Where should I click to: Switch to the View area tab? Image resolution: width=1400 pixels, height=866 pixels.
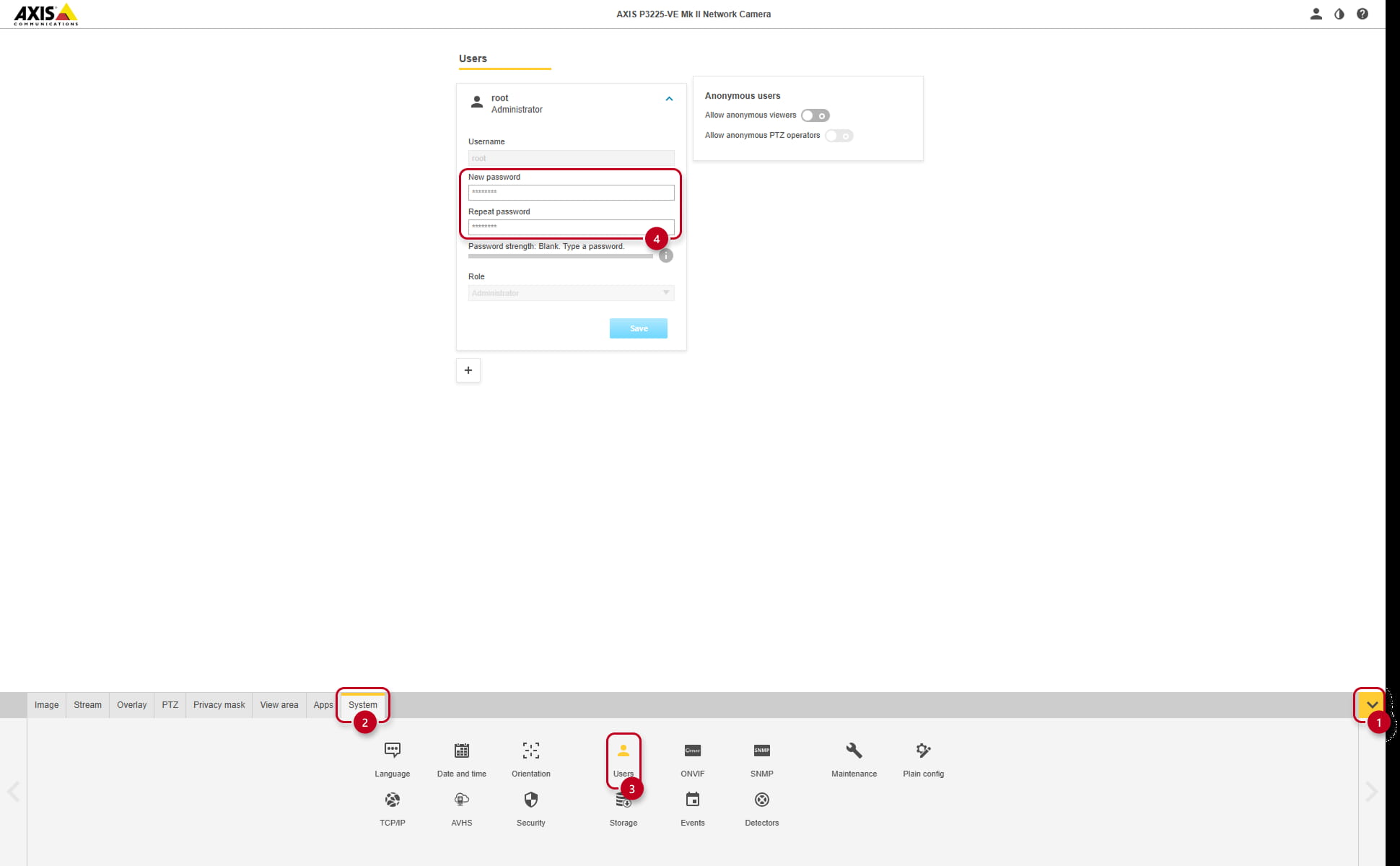[279, 705]
